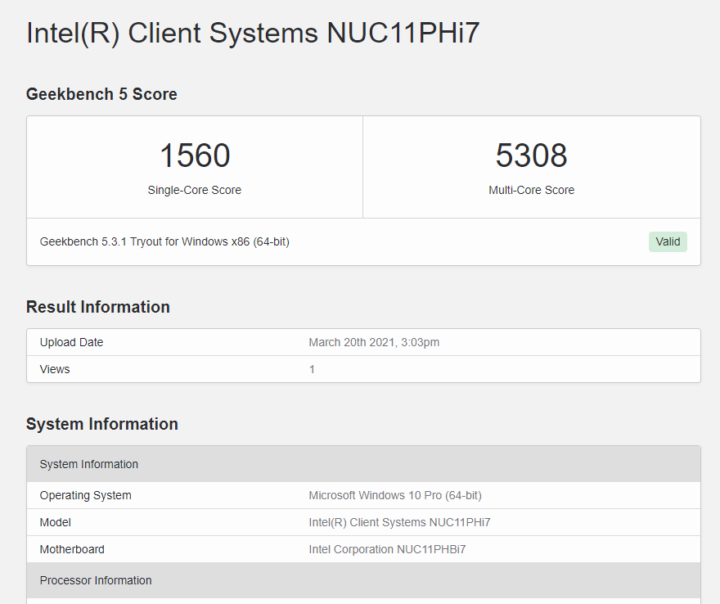The image size is (720, 604).
Task: Click the Operating System row label
Action: (x=85, y=495)
